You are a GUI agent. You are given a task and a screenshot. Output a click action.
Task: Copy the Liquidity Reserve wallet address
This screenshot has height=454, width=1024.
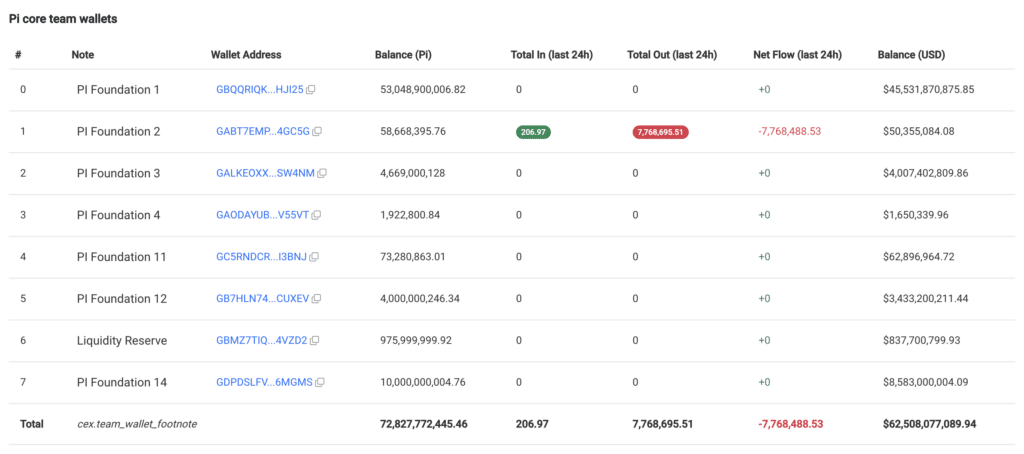pyautogui.click(x=315, y=341)
